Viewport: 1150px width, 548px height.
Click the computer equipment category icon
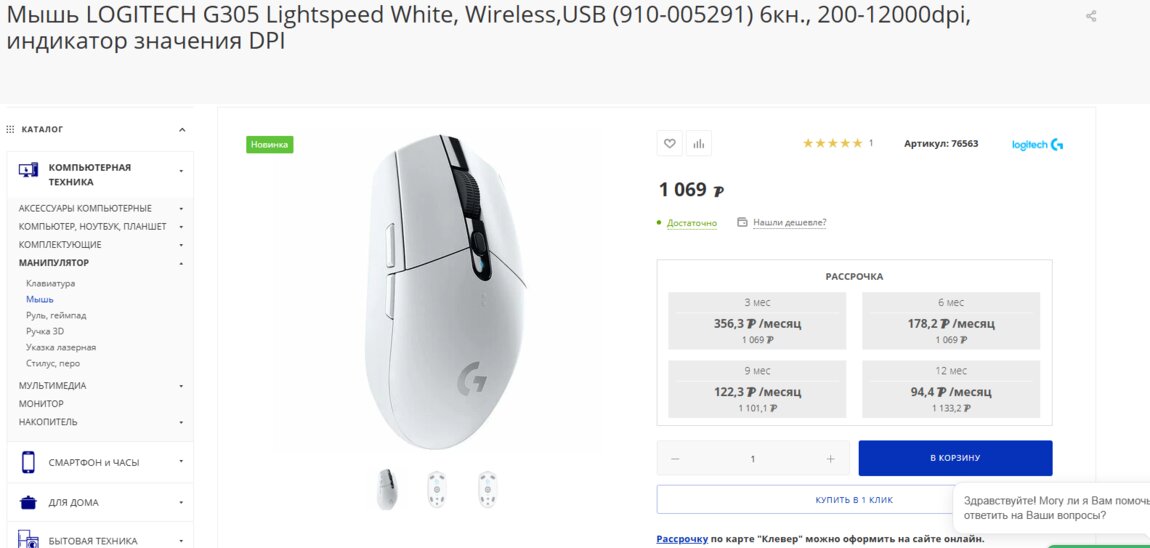coord(28,170)
